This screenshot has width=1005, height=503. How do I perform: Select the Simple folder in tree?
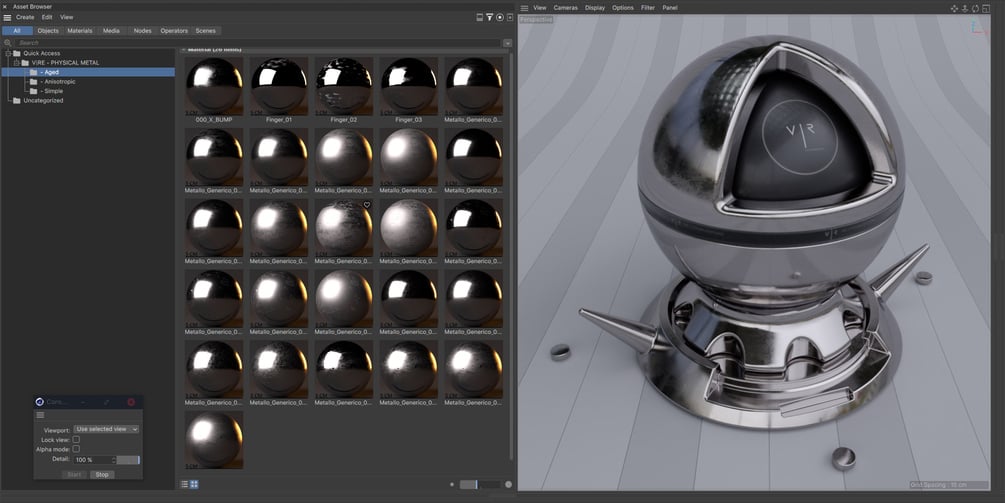tap(52, 91)
